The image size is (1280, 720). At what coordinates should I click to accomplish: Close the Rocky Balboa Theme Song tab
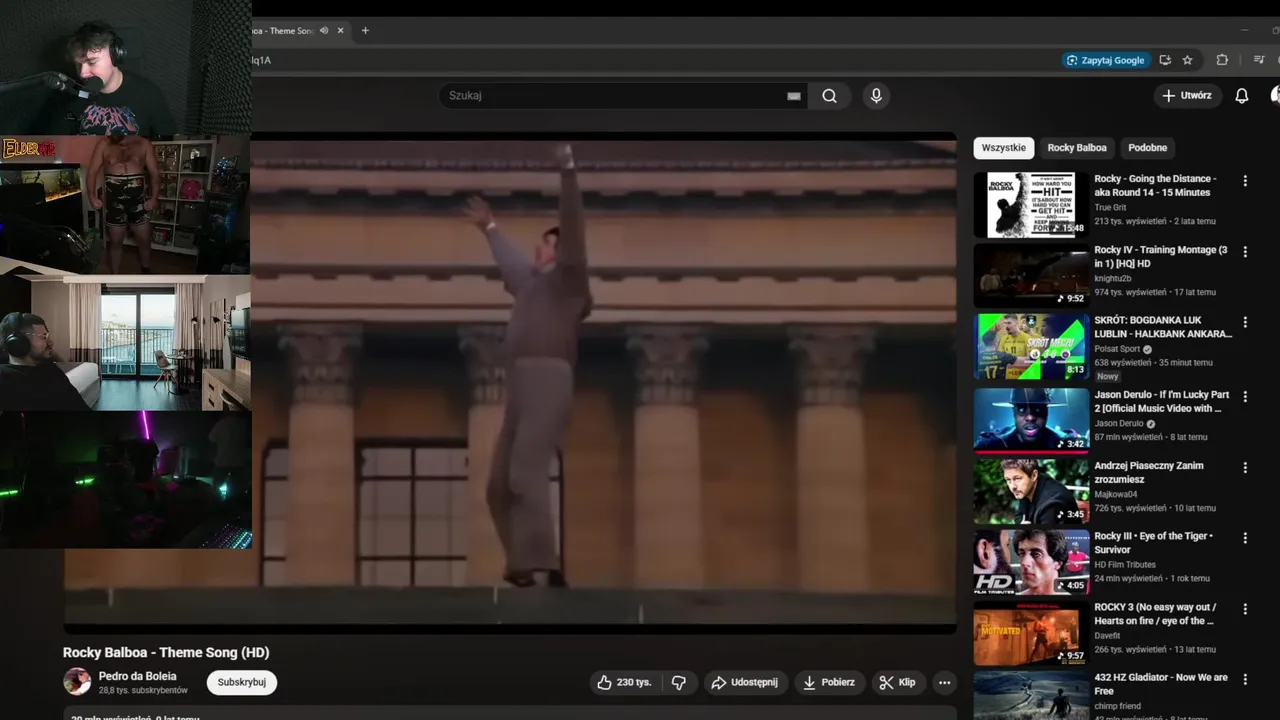[340, 31]
